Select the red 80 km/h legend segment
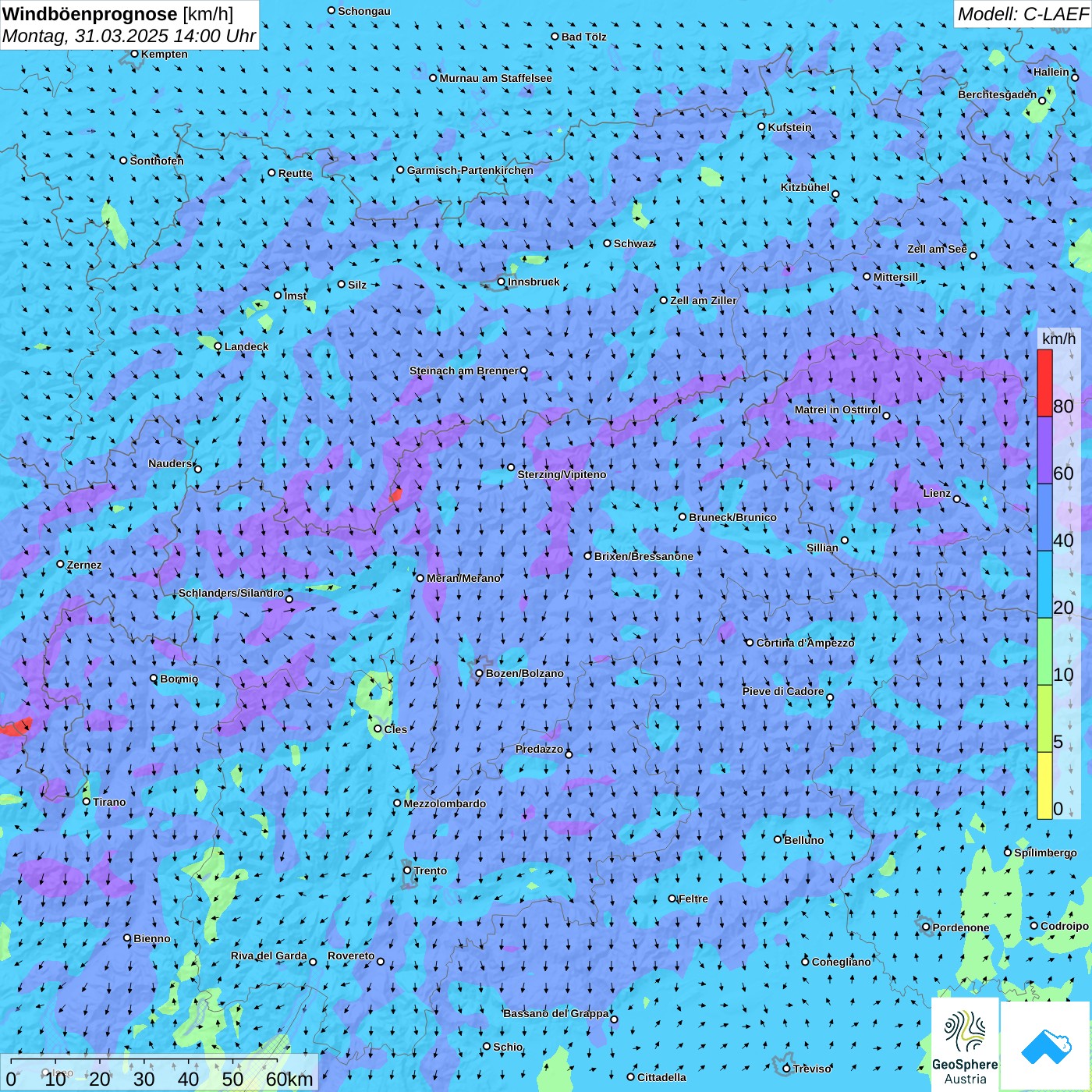 pyautogui.click(x=1044, y=383)
